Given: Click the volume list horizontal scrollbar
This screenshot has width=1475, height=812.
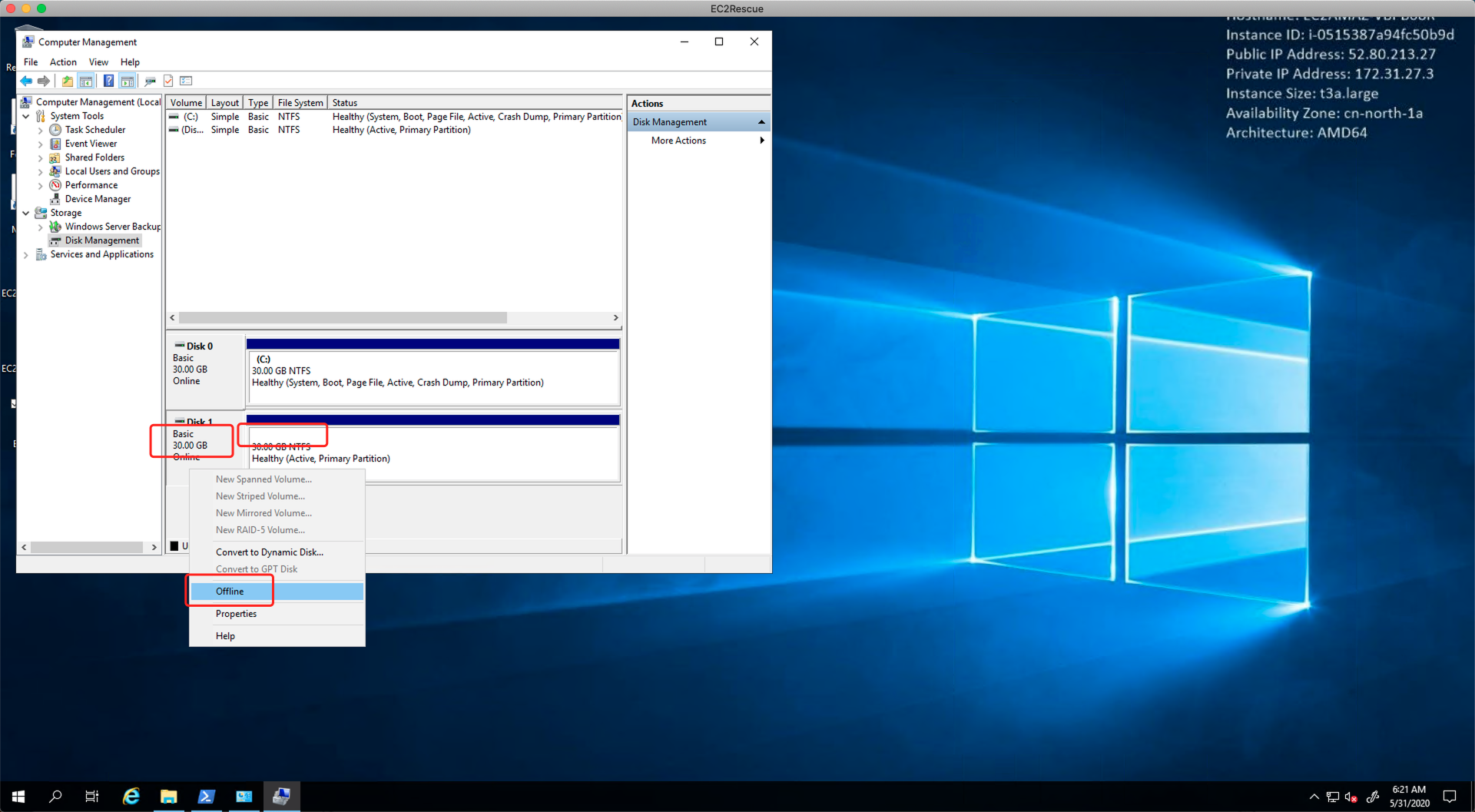Looking at the screenshot, I should [x=343, y=318].
